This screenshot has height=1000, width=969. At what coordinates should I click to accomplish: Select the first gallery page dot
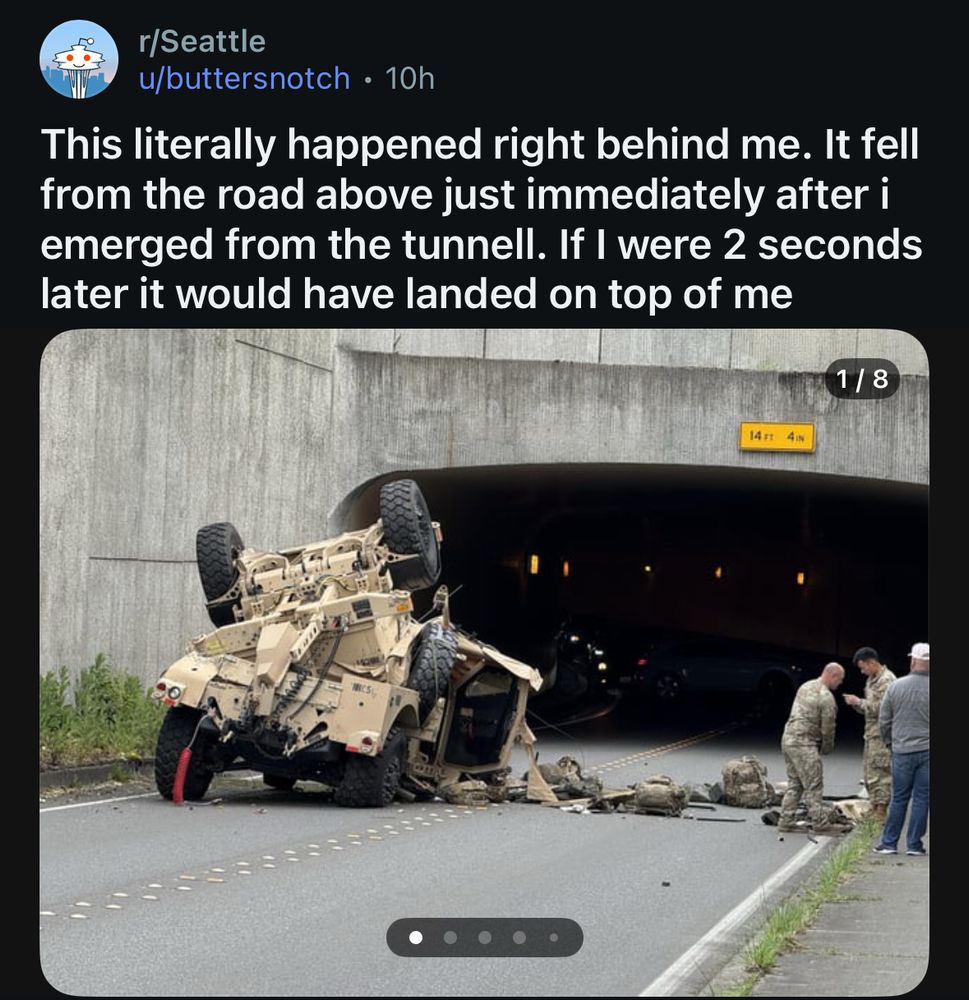point(416,938)
